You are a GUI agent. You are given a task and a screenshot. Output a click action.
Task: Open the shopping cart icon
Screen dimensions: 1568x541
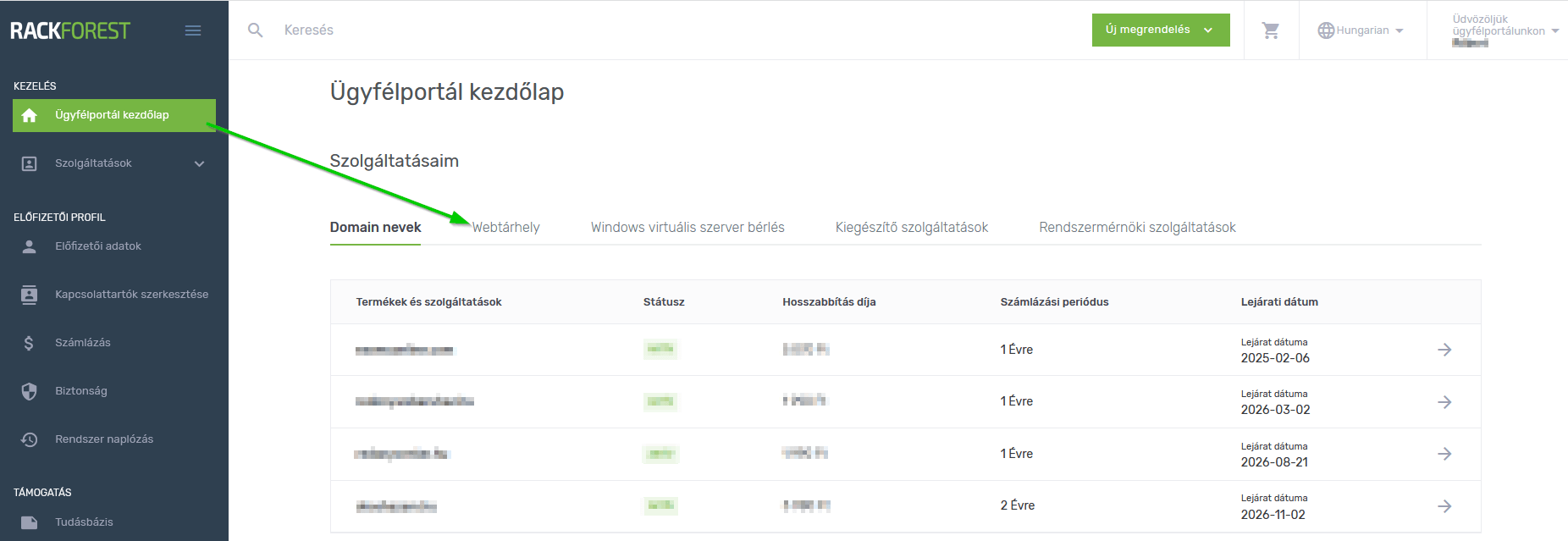1271,30
